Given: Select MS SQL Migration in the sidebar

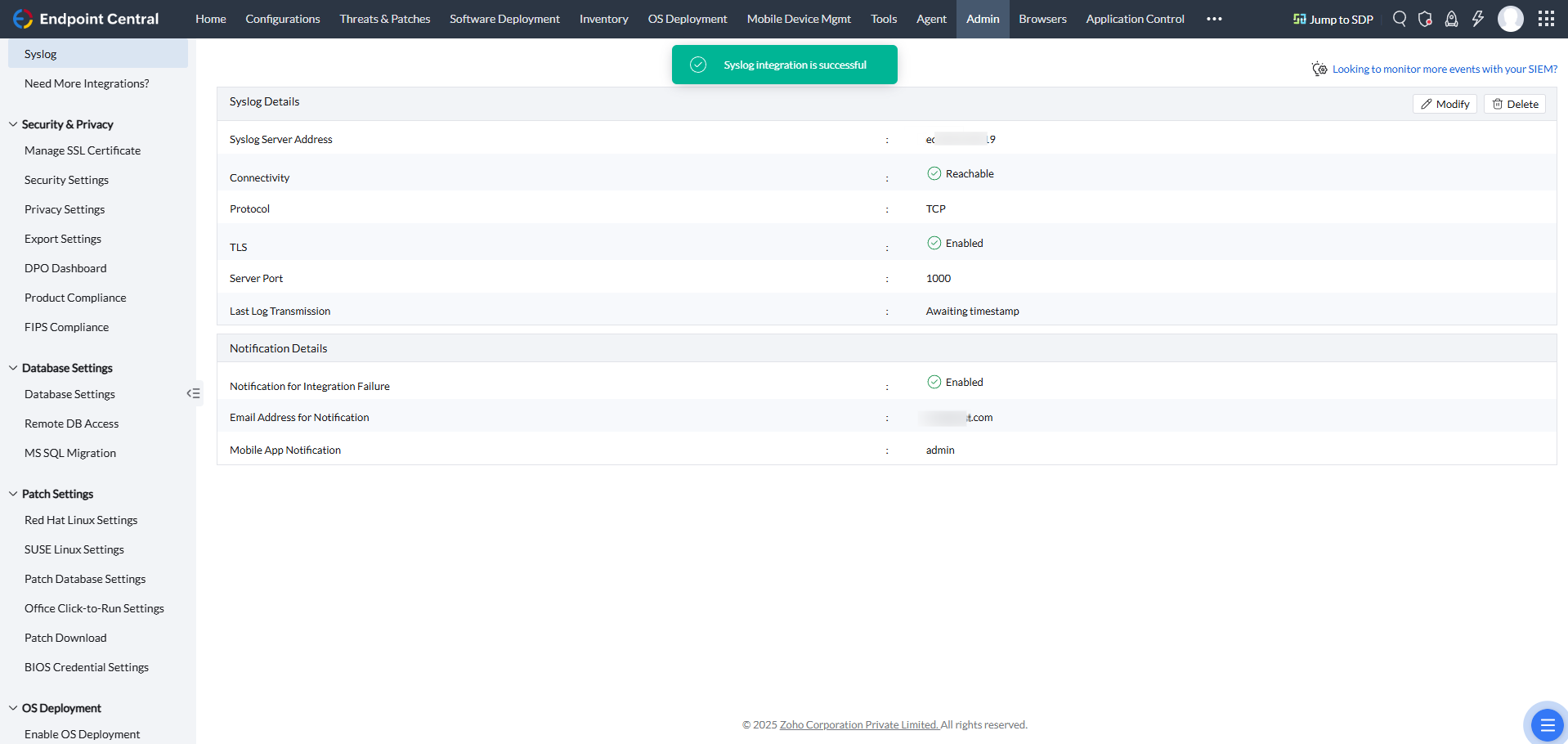Looking at the screenshot, I should pos(70,452).
